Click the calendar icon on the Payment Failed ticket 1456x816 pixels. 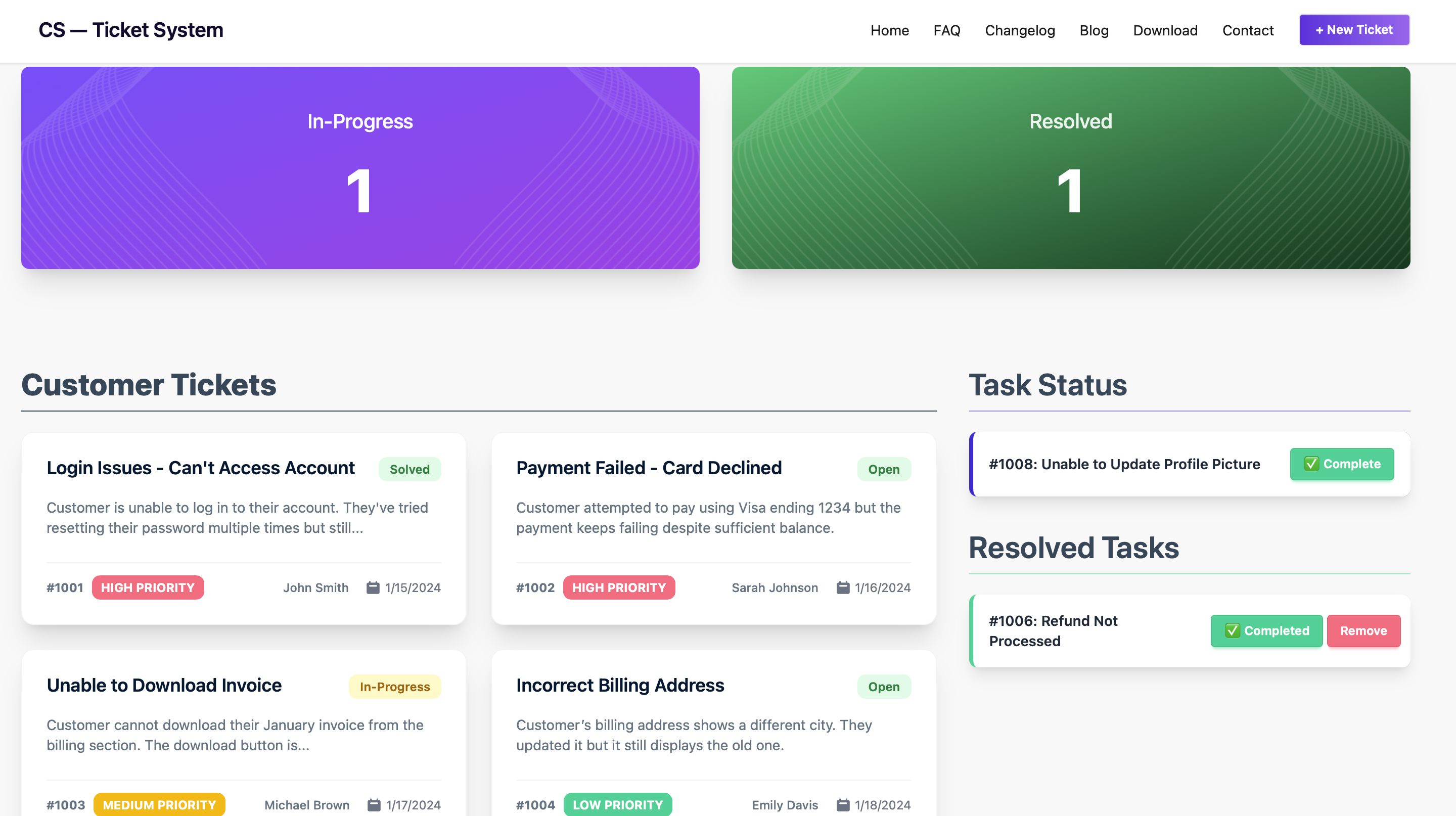[x=843, y=587]
